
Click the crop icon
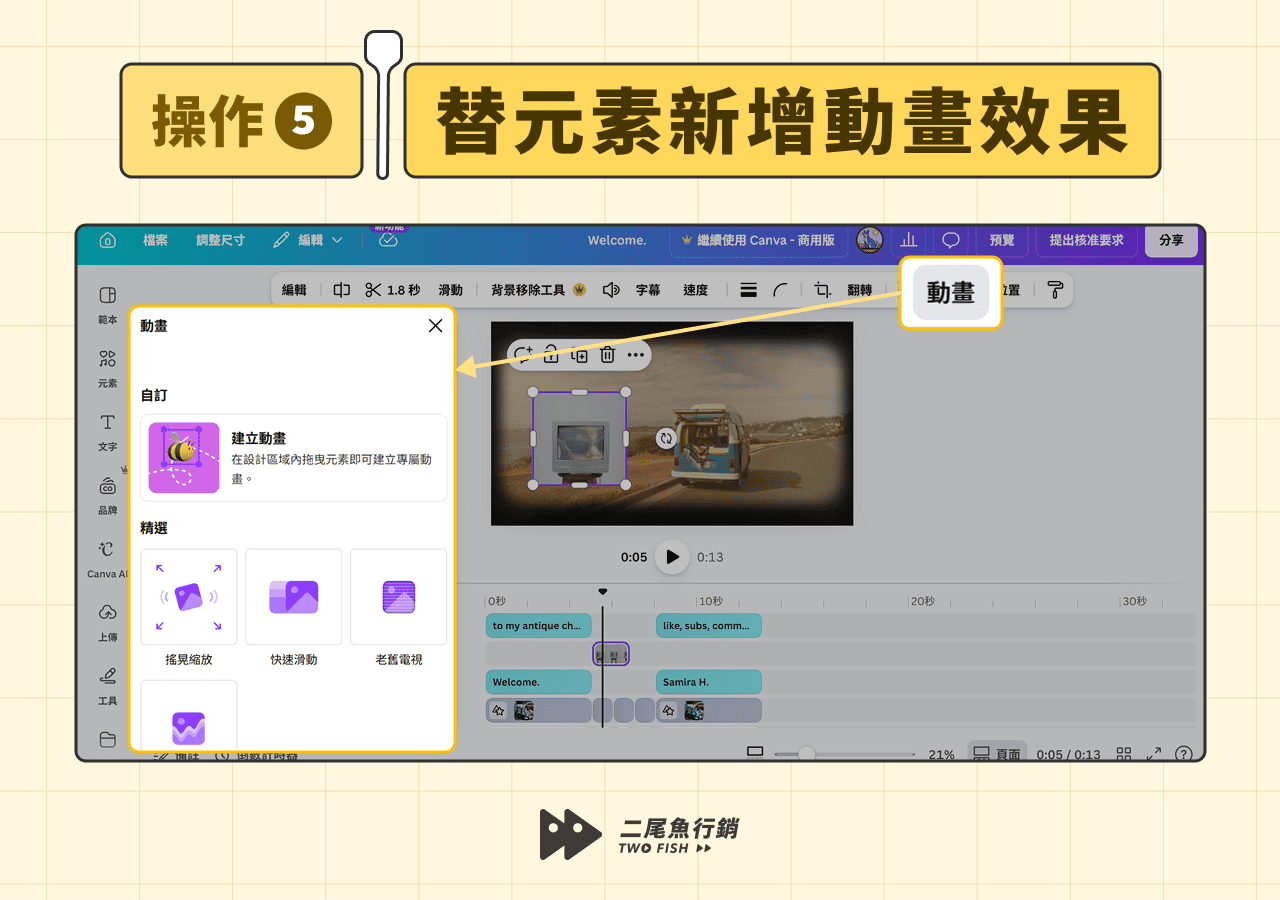(x=822, y=290)
